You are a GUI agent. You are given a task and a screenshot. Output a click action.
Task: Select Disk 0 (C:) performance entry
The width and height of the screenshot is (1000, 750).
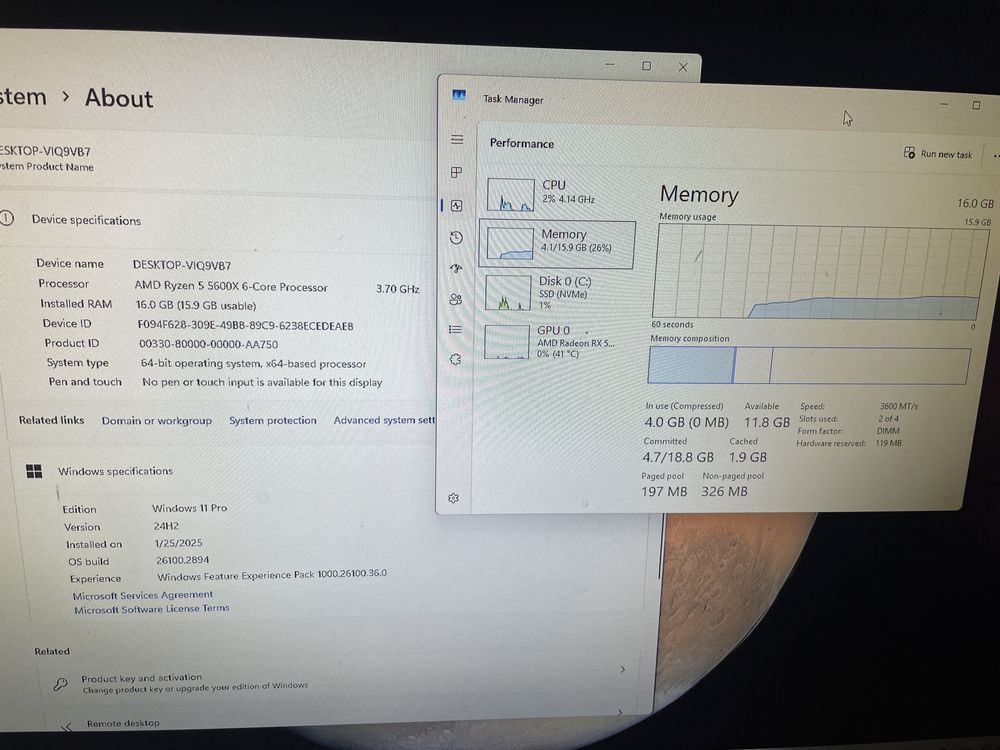(x=555, y=292)
